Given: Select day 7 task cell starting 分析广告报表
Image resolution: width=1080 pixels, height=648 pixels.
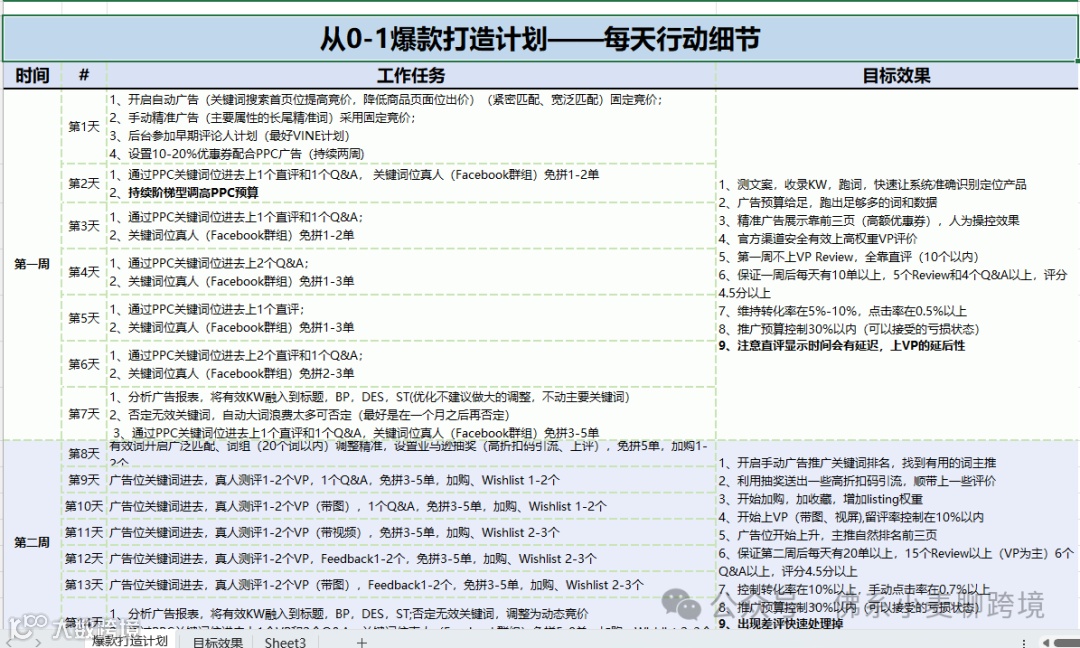Looking at the screenshot, I should 411,413.
